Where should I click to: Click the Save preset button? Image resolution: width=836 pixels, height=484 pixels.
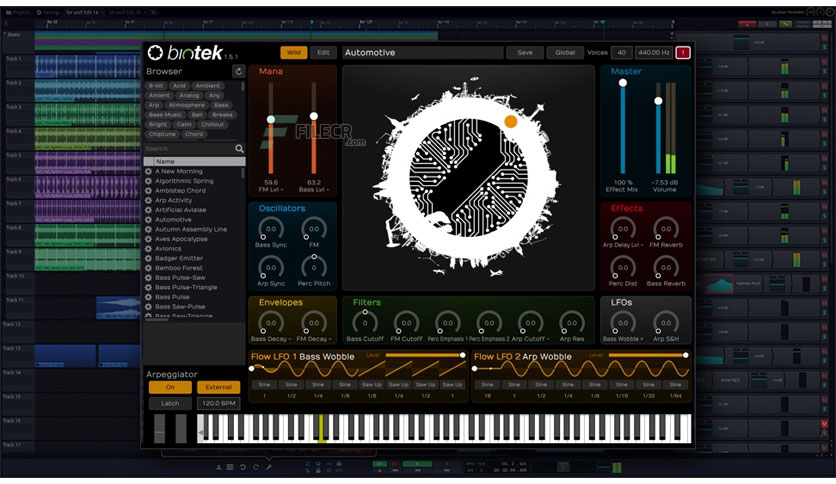pos(525,52)
